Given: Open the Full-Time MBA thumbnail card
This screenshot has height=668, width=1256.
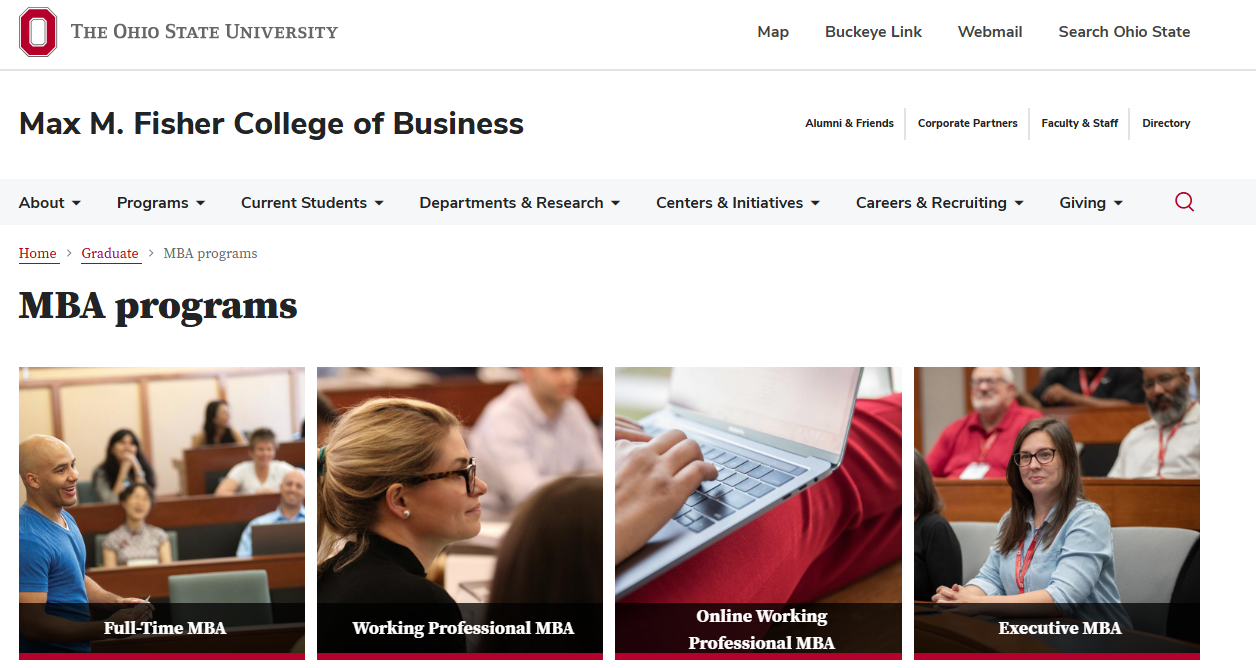Looking at the screenshot, I should (x=162, y=510).
